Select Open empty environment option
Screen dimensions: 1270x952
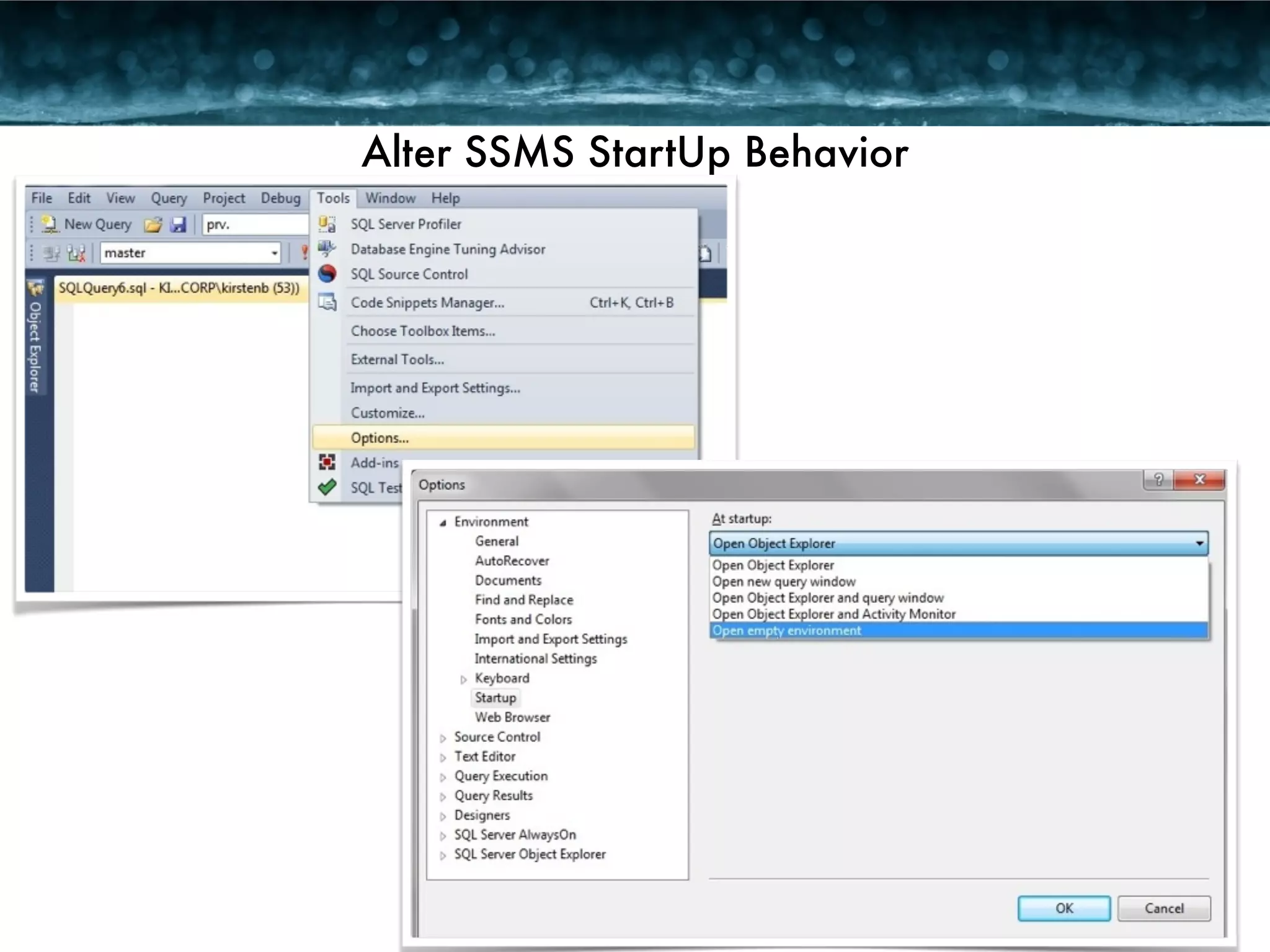(x=786, y=630)
